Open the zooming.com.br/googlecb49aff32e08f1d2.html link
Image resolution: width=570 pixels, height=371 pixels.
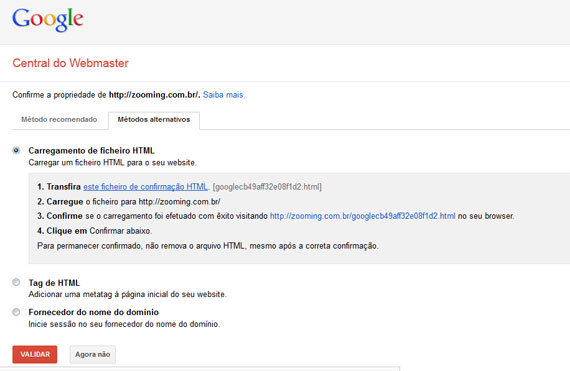tap(362, 216)
